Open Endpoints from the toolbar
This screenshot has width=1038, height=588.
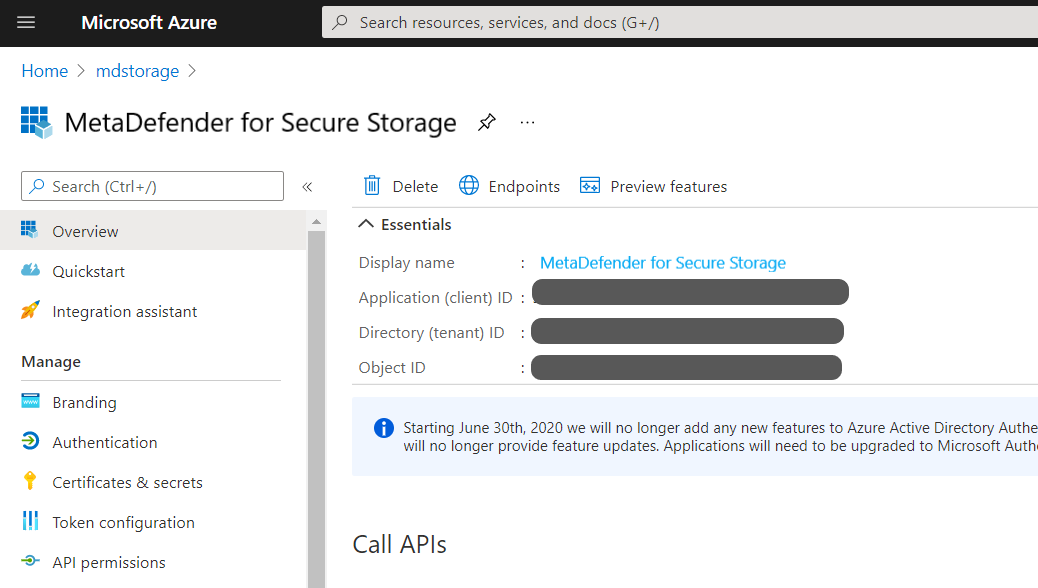[509, 186]
